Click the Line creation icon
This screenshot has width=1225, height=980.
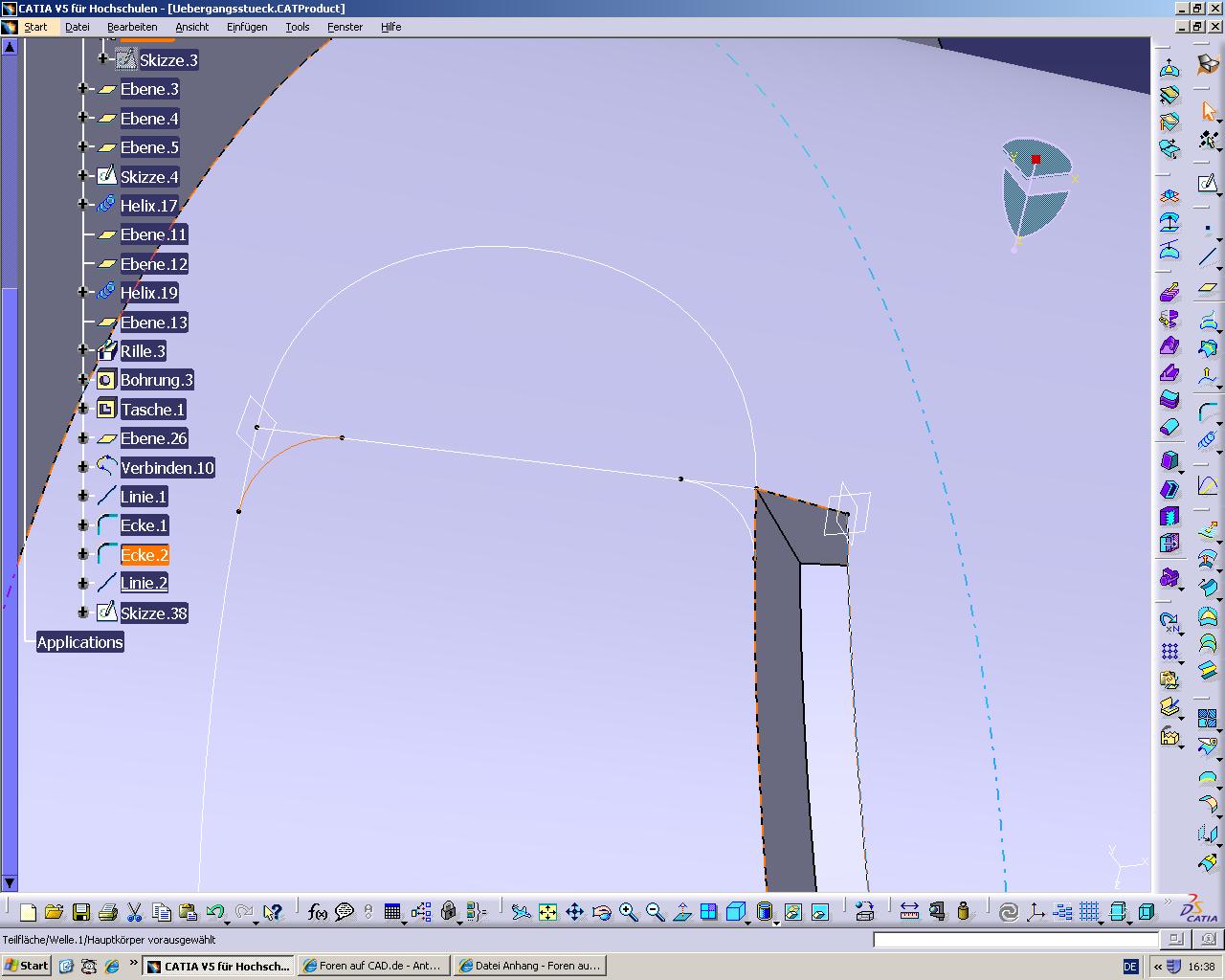point(1208,256)
